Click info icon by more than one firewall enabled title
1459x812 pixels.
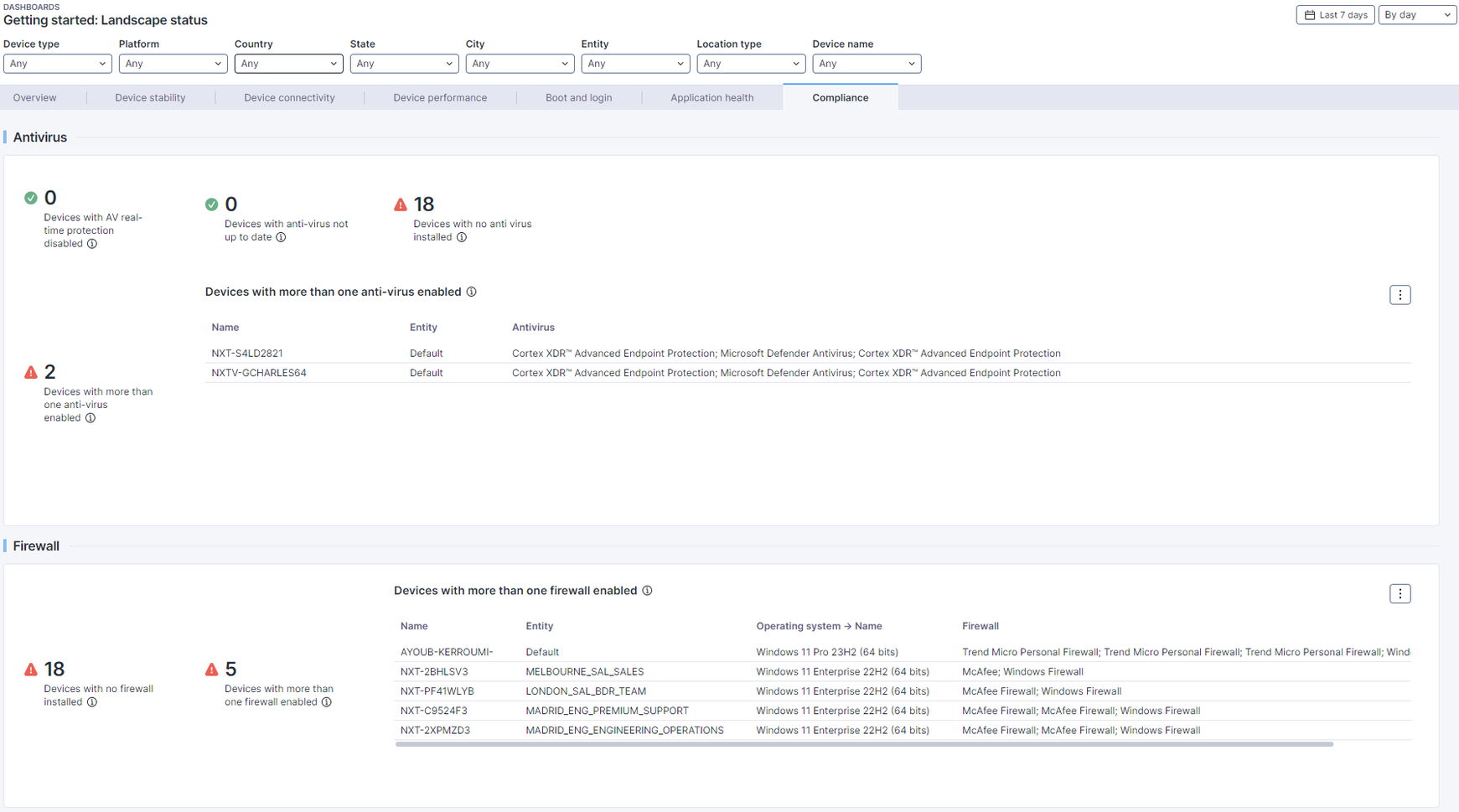coord(647,591)
